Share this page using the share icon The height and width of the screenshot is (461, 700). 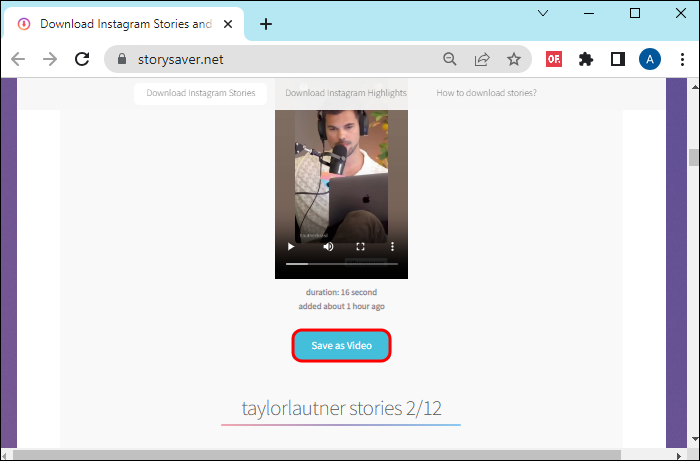click(x=482, y=59)
